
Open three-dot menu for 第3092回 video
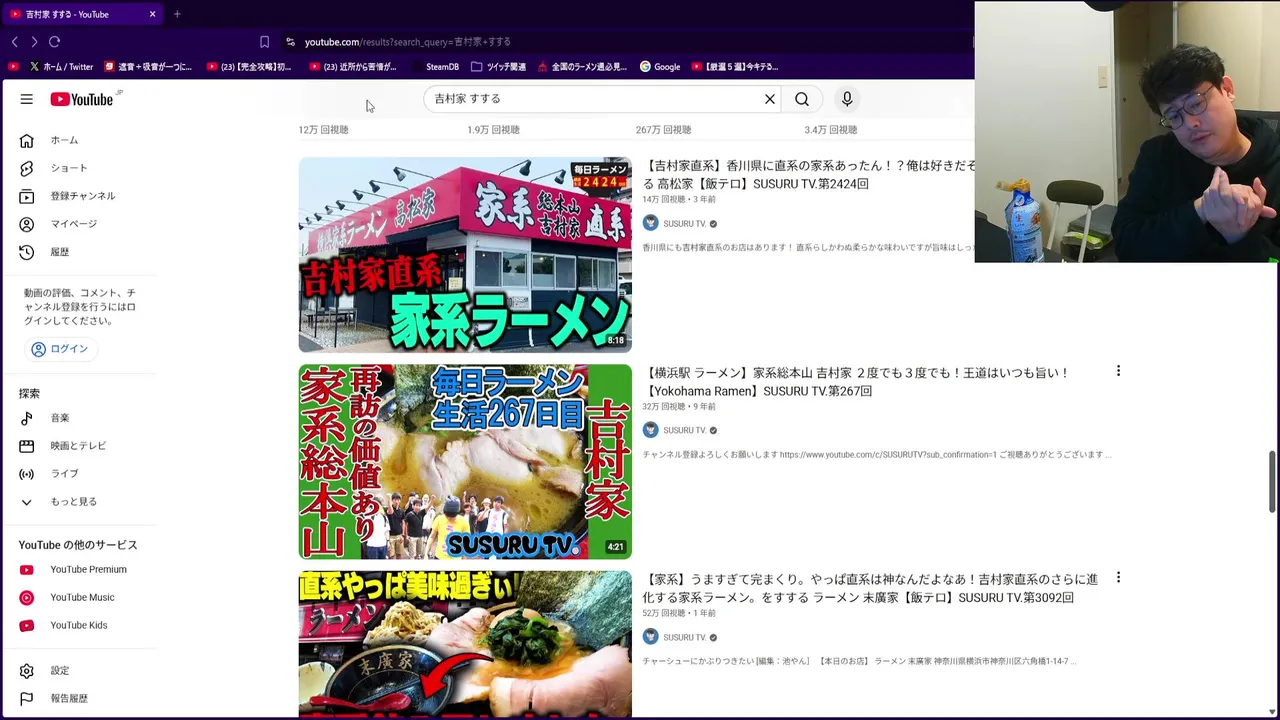[1118, 578]
